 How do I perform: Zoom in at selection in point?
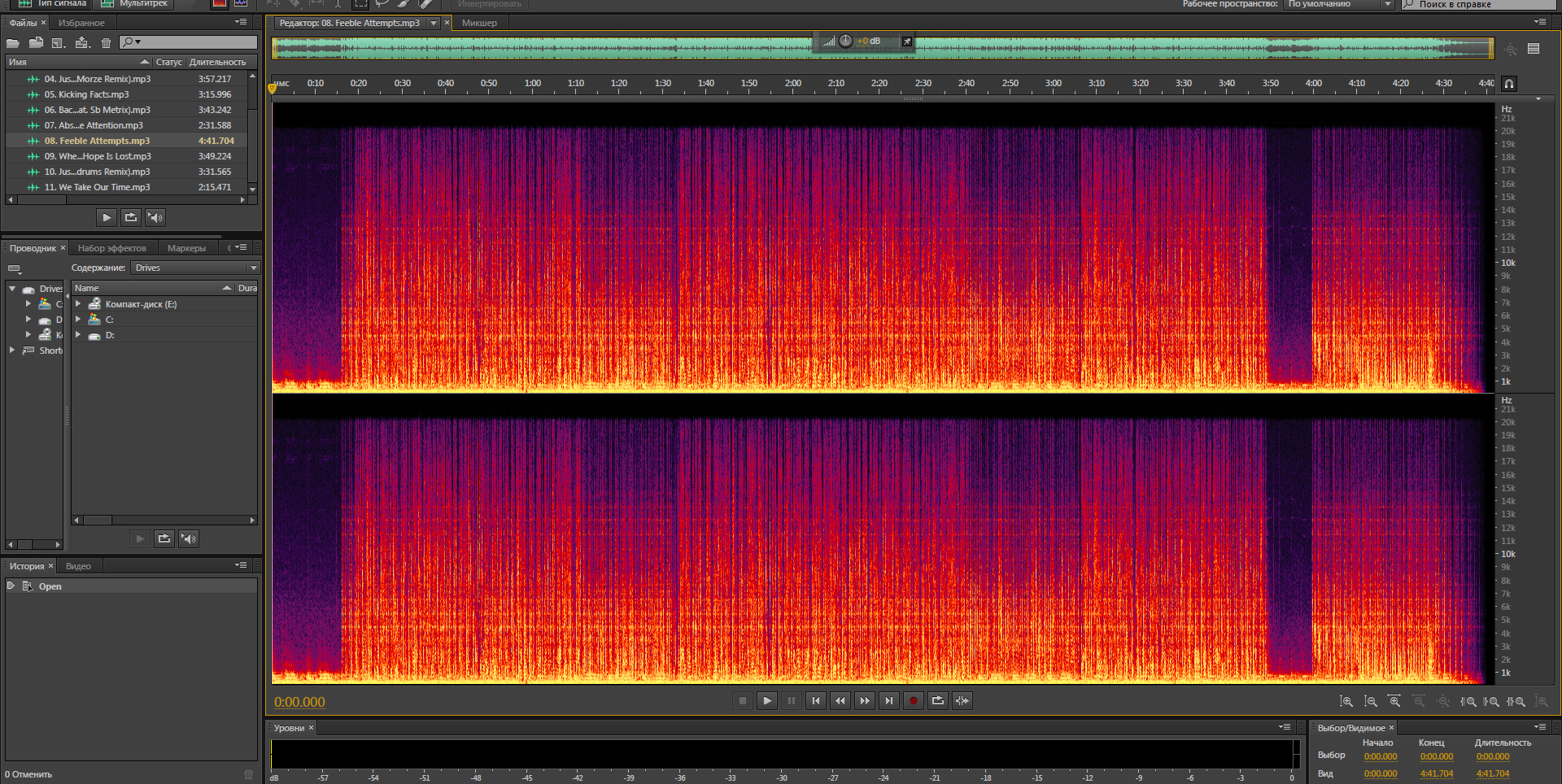coord(1468,701)
